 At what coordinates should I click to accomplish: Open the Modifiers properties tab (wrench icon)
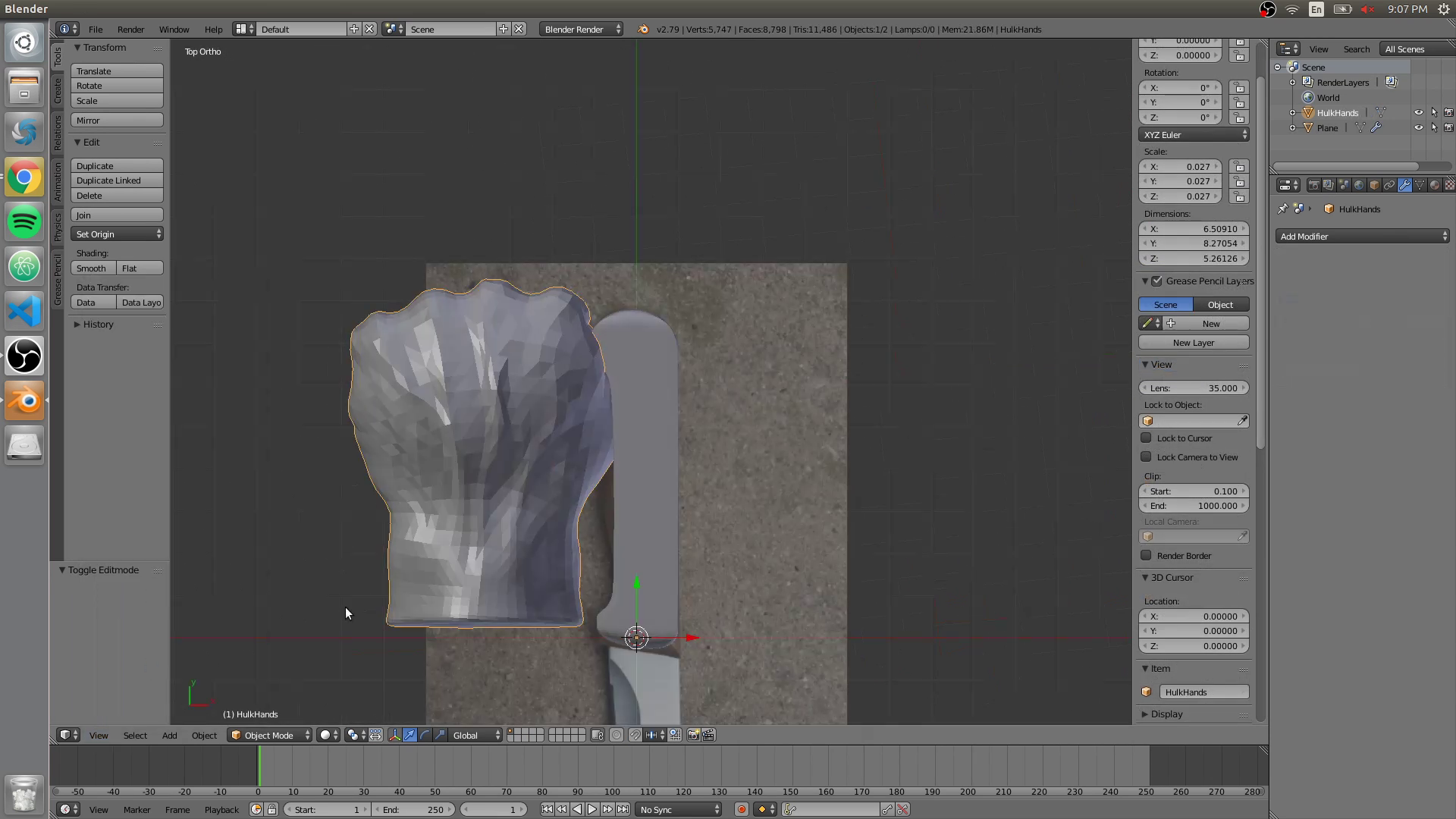tap(1404, 185)
